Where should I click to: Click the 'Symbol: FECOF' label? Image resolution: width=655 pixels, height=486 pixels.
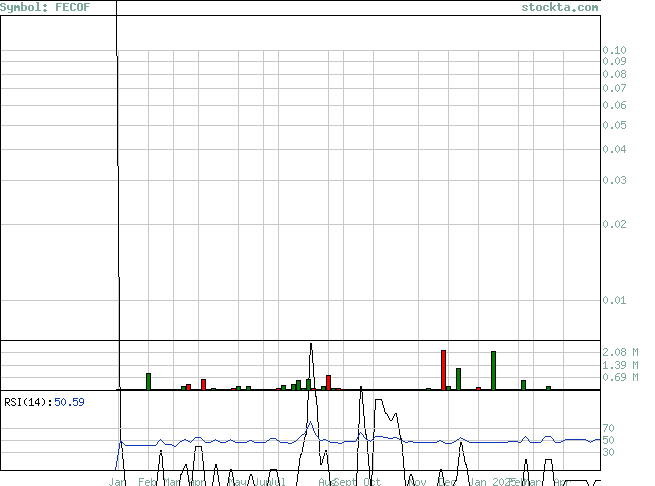tap(45, 7)
